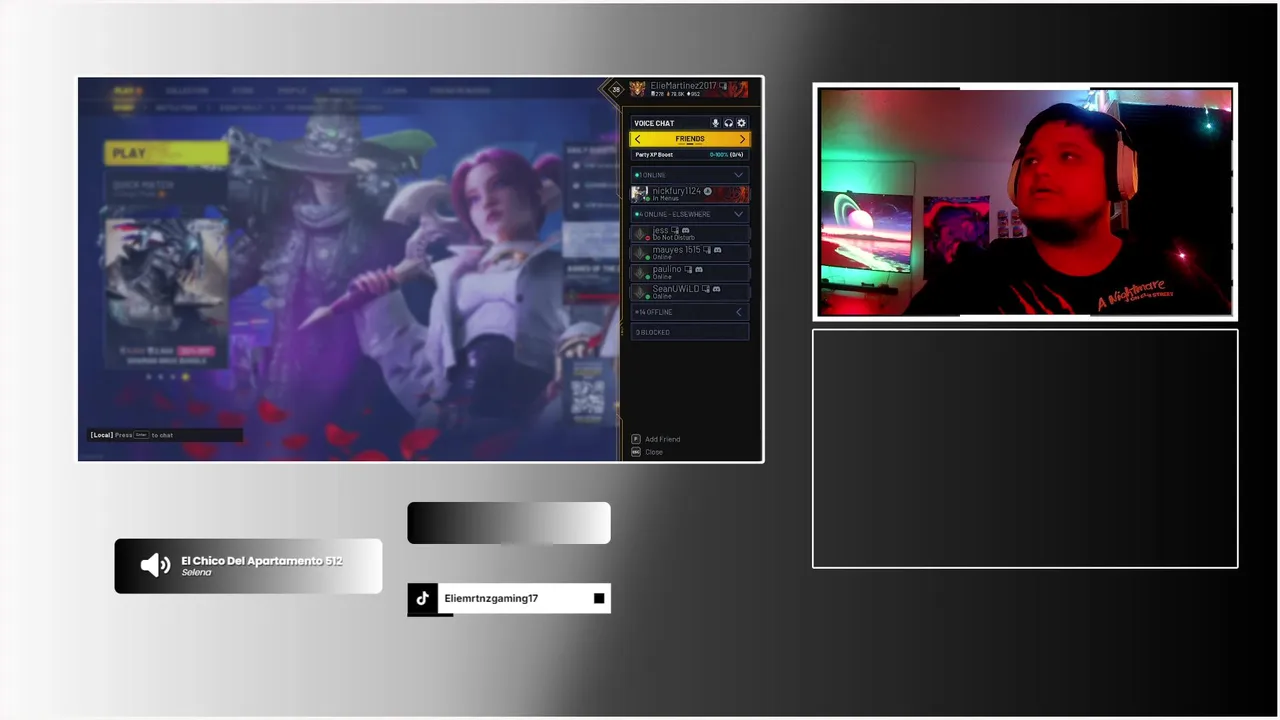Click nickfury1124's avatar picture

[640, 194]
